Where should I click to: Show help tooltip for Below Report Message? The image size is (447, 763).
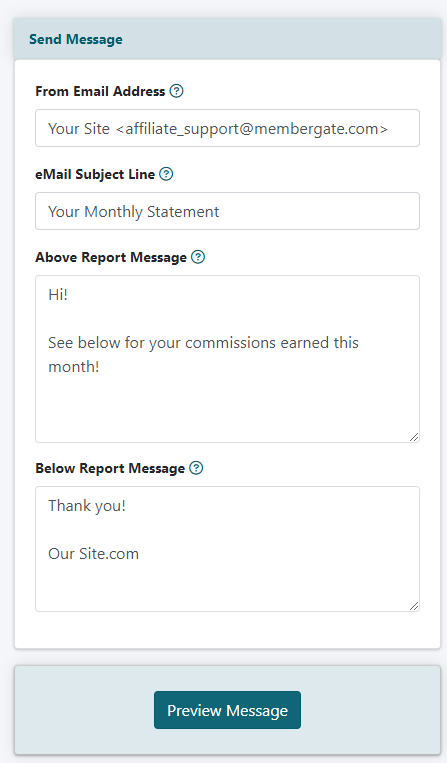click(196, 468)
